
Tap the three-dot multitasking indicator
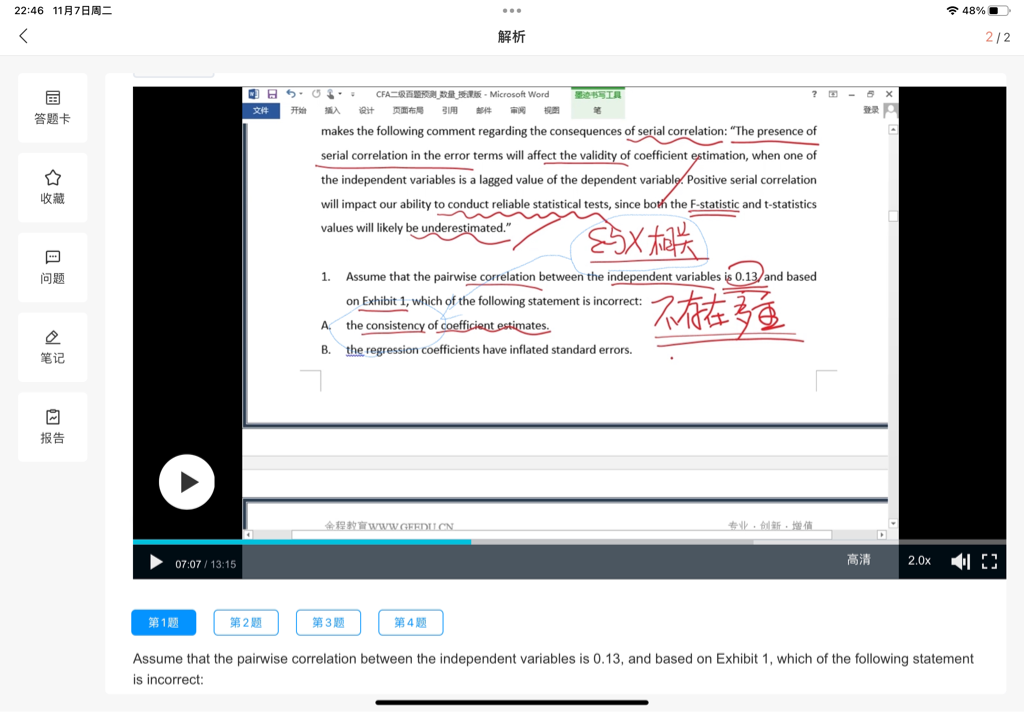click(x=512, y=10)
